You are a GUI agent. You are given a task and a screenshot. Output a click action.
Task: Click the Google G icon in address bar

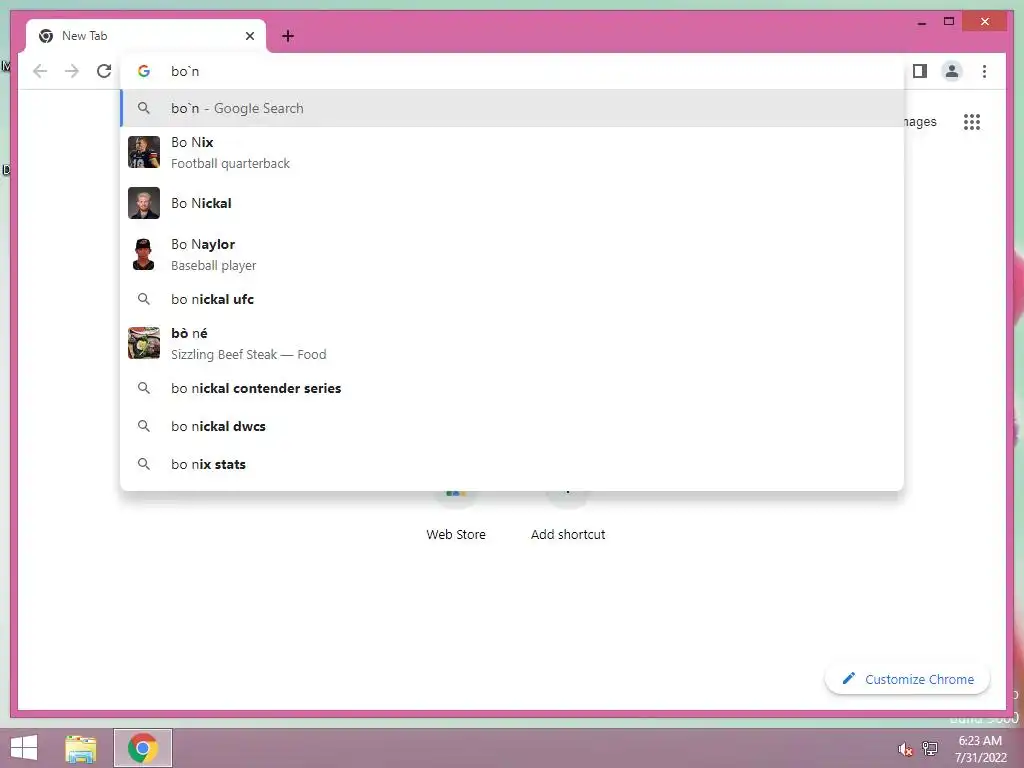pos(144,71)
